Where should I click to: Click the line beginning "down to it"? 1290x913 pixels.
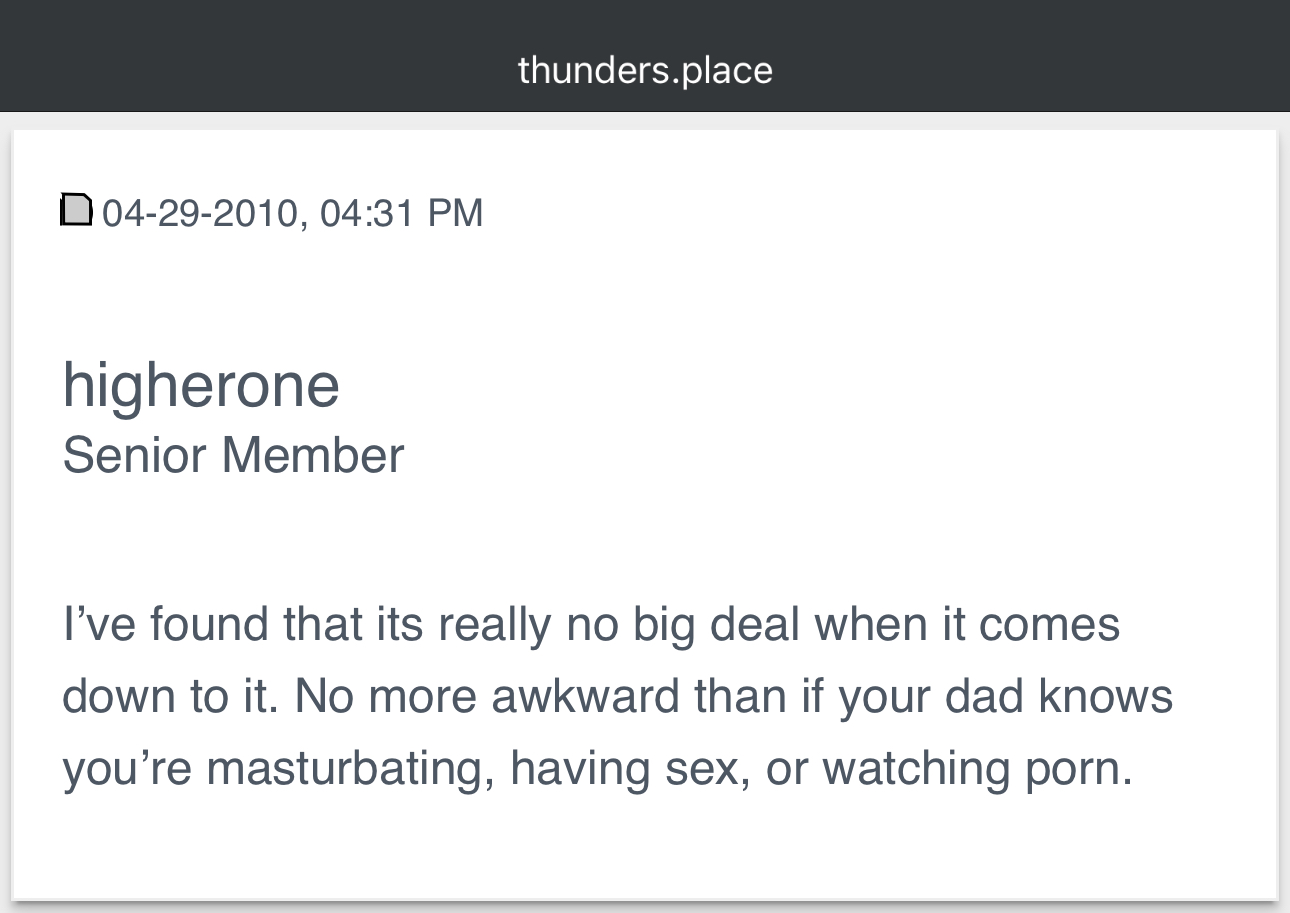617,696
